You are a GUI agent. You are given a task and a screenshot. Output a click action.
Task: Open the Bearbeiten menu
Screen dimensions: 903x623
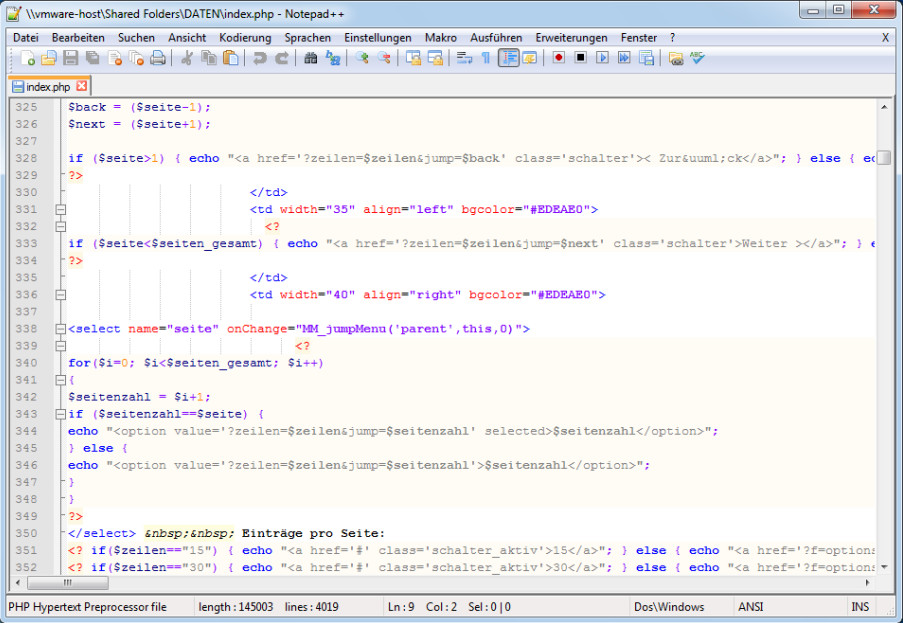click(x=78, y=37)
